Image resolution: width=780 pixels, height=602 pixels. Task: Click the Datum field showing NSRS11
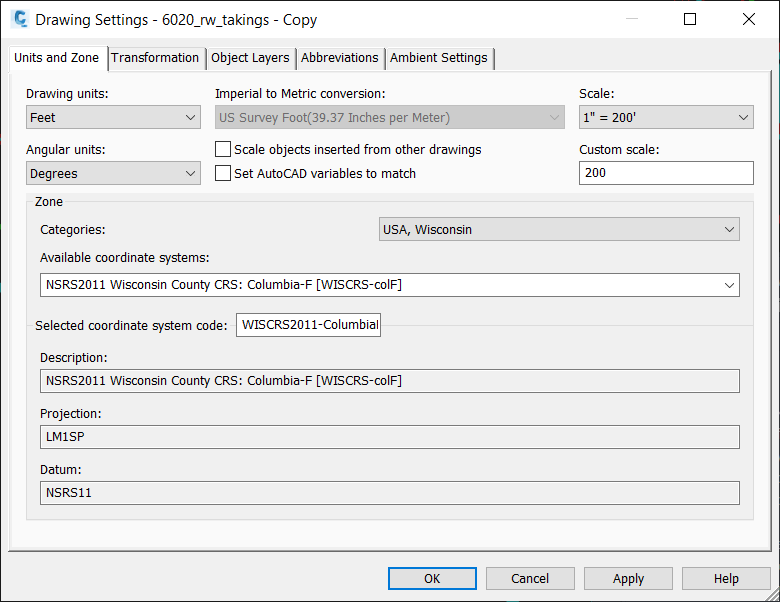tap(390, 493)
